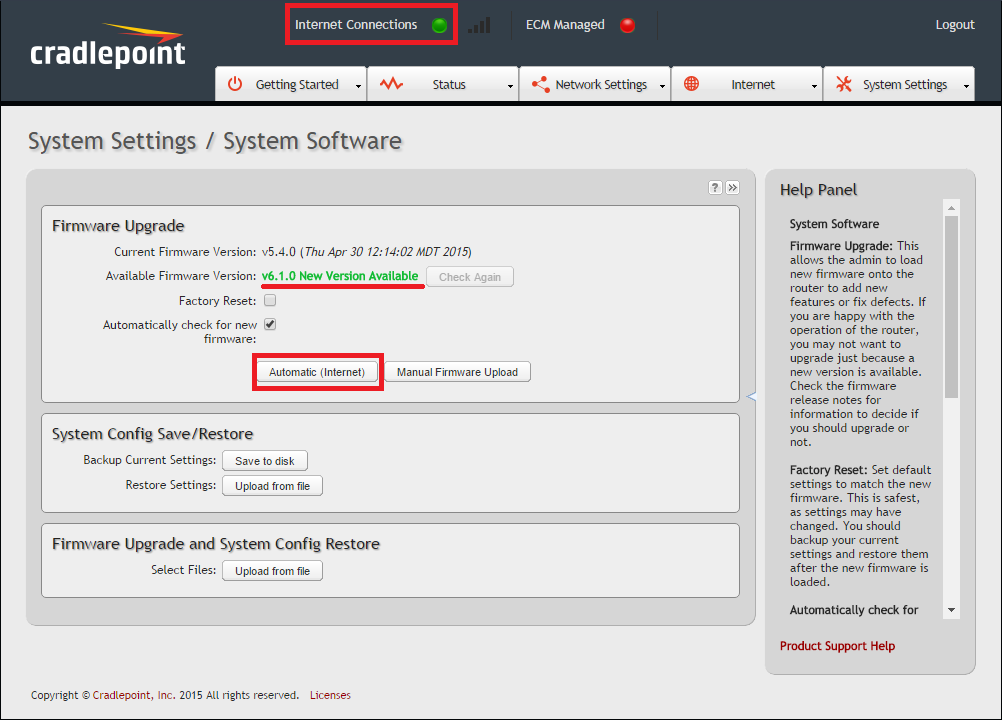
Task: Click the Automatic (Internet) upgrade button
Action: click(x=317, y=372)
